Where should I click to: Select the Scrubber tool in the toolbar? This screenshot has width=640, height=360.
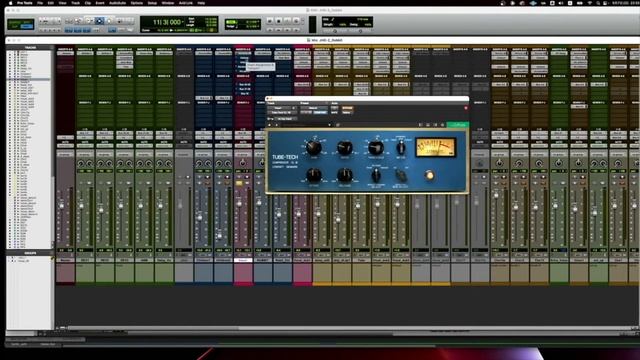pyautogui.click(x=109, y=21)
